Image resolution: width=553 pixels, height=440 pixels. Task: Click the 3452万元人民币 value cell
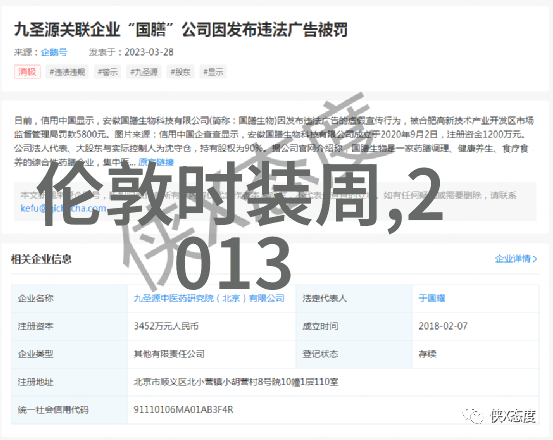pos(211,326)
